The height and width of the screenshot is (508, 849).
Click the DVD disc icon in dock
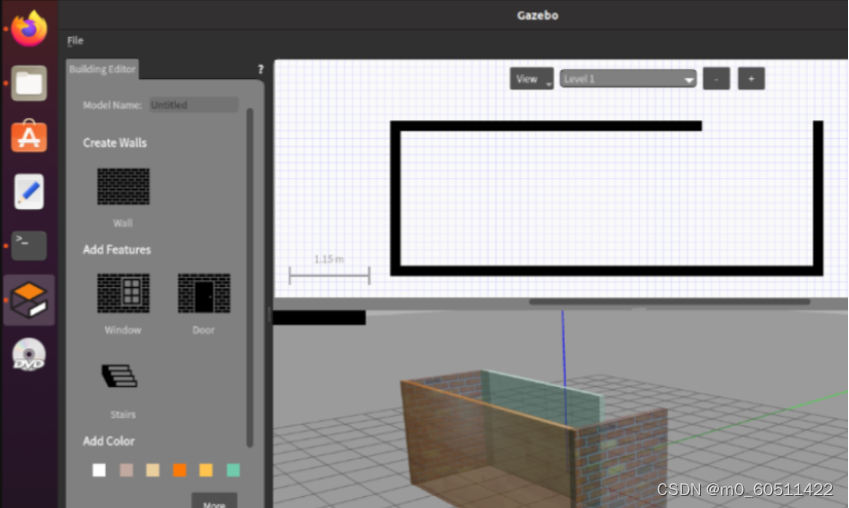29,355
